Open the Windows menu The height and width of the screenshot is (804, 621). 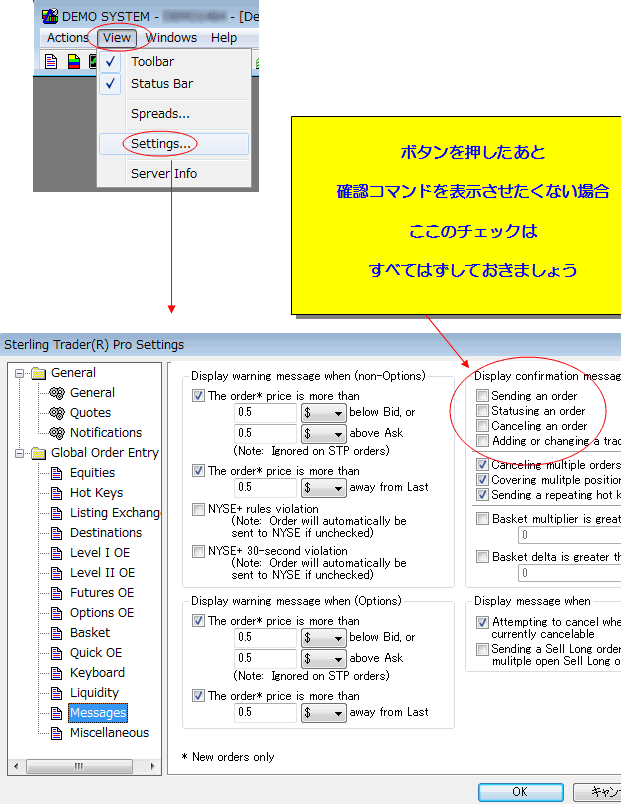tap(171, 38)
